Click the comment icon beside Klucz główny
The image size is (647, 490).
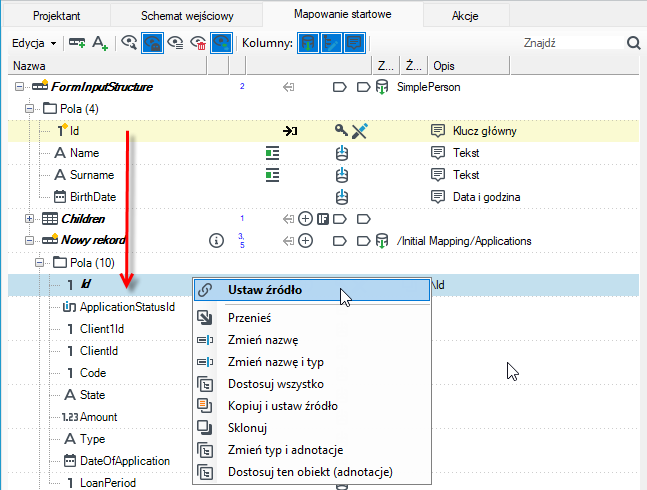[437, 131]
